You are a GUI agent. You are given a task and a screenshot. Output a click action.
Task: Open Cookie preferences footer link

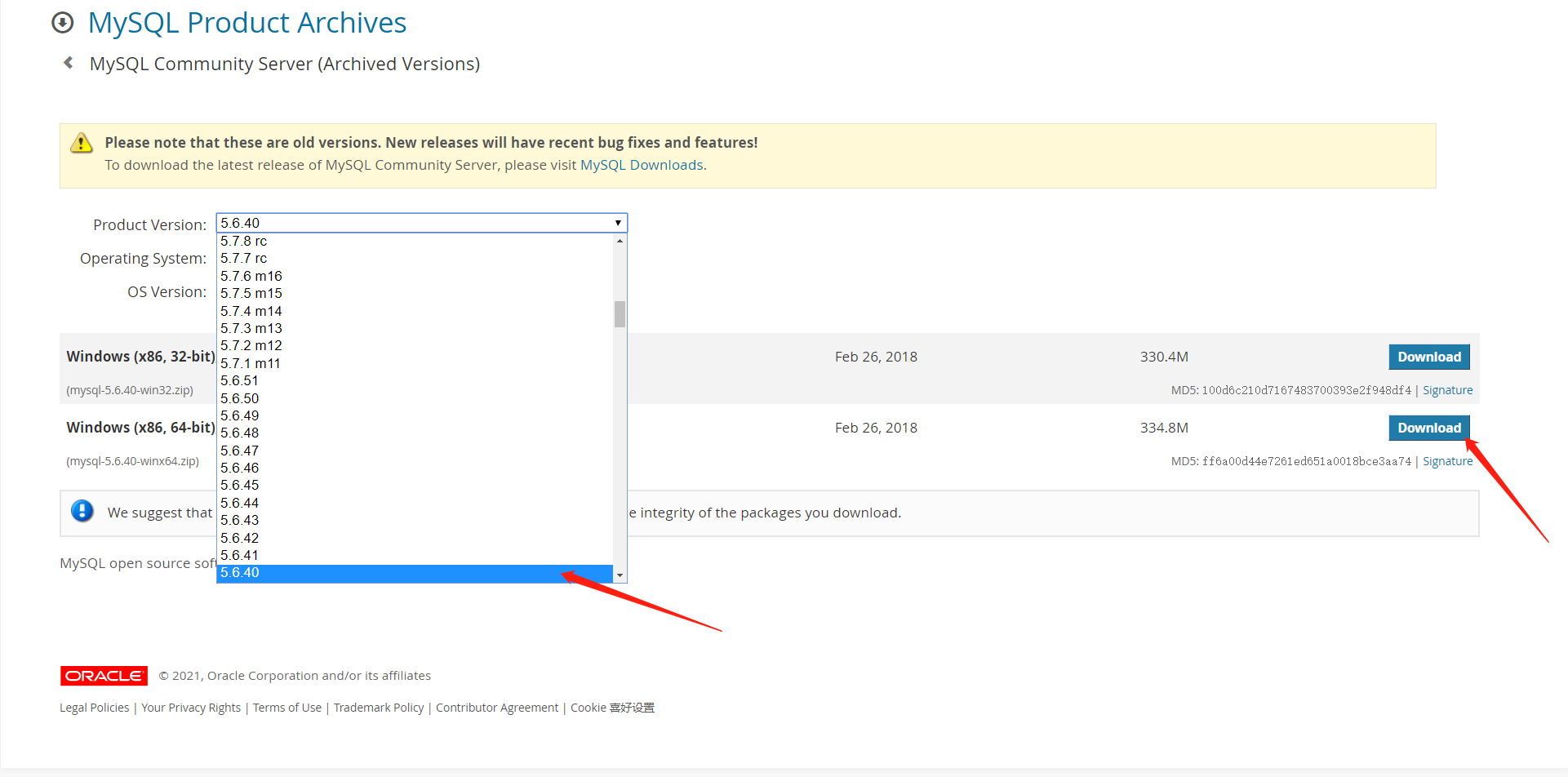[x=612, y=708]
